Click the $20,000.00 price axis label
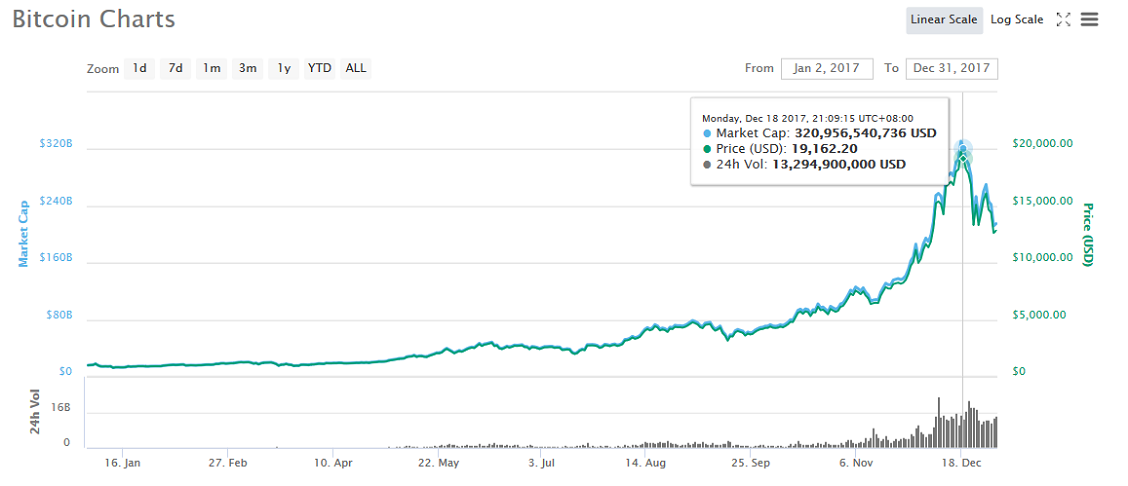Viewport: 1128px width, 486px height. tap(1042, 143)
